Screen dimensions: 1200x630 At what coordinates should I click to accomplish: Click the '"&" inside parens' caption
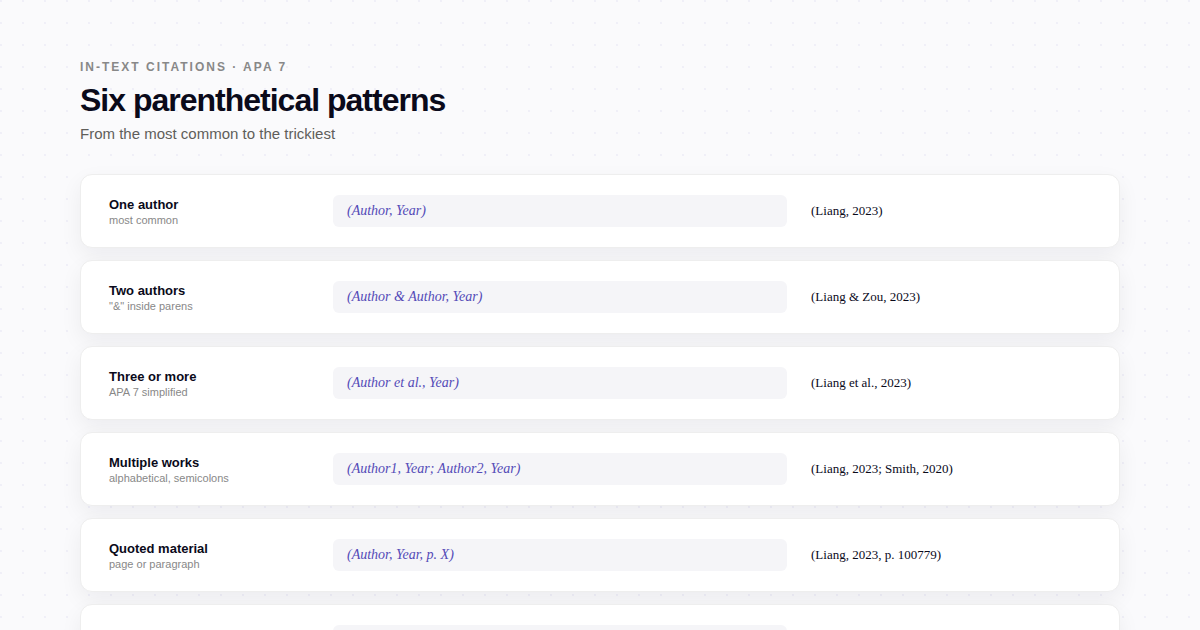point(151,306)
